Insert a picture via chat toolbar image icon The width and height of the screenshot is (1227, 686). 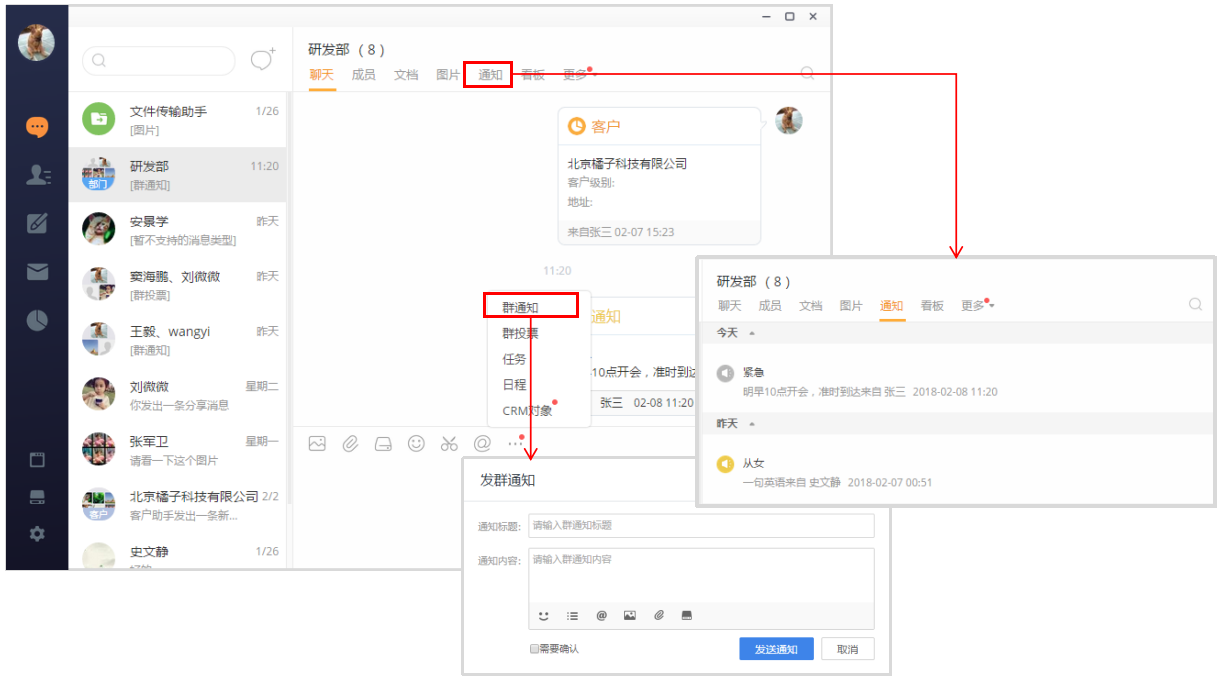(317, 444)
